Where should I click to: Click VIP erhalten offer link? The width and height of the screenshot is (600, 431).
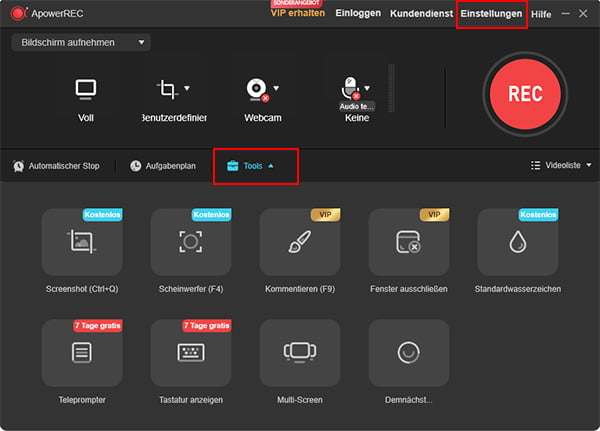pos(298,13)
